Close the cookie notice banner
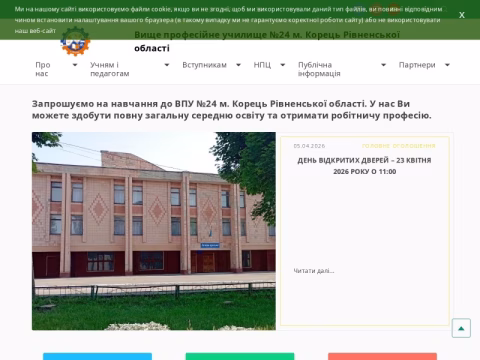The image size is (480, 360). 462,15
